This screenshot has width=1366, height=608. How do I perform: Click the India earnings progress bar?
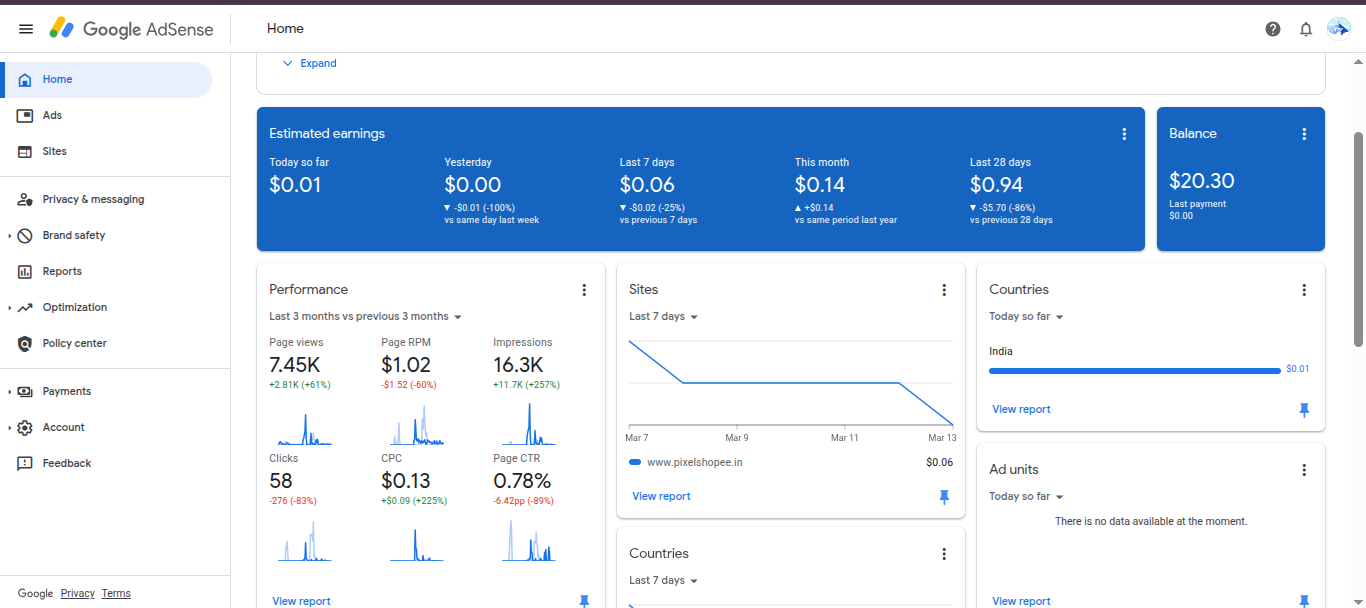1134,370
